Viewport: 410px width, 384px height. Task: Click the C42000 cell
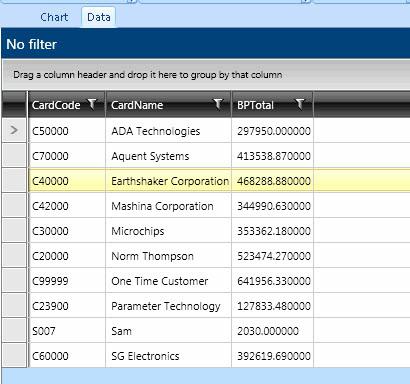click(x=67, y=206)
